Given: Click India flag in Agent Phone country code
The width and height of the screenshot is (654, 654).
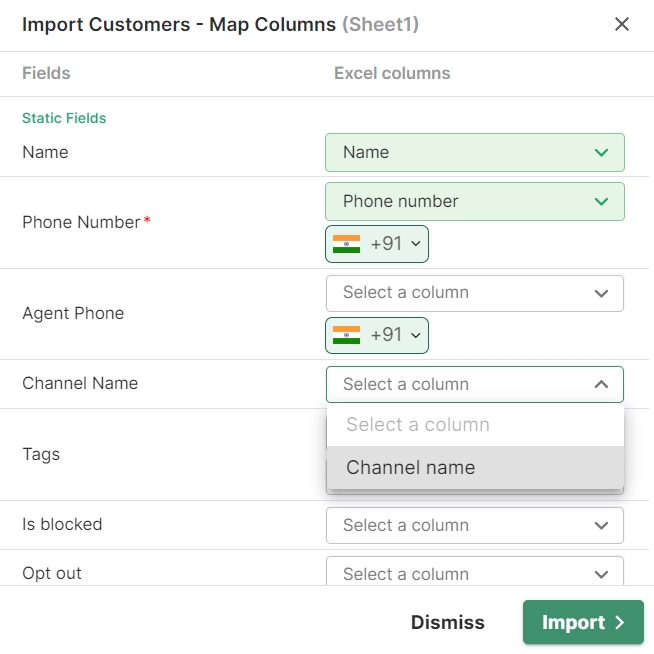Looking at the screenshot, I should (346, 335).
